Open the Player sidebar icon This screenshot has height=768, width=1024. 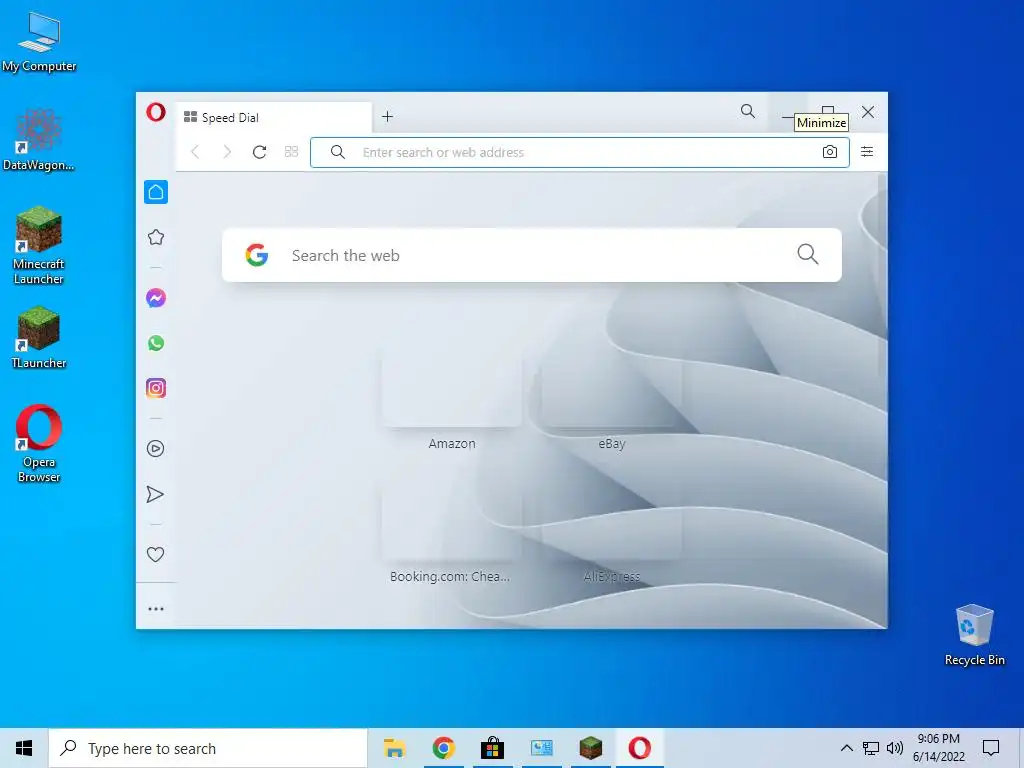(155, 449)
